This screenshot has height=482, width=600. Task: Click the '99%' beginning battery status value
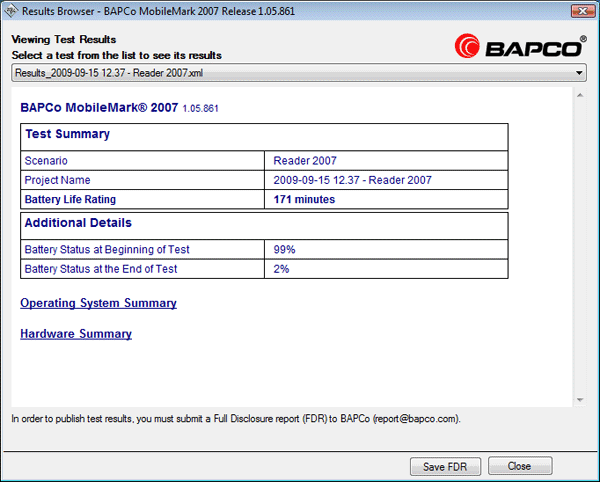[284, 249]
